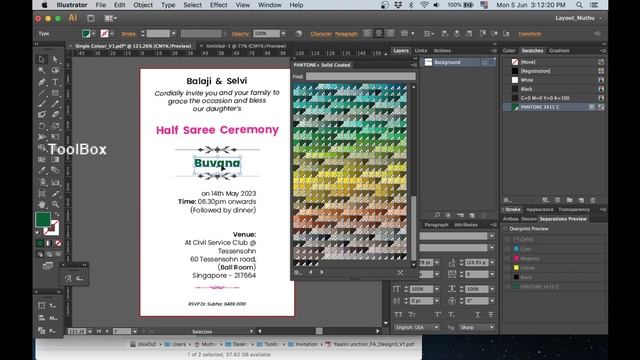Image resolution: width=640 pixels, height=360 pixels.
Task: Select the Rectangle tool
Action: click(x=55, y=93)
